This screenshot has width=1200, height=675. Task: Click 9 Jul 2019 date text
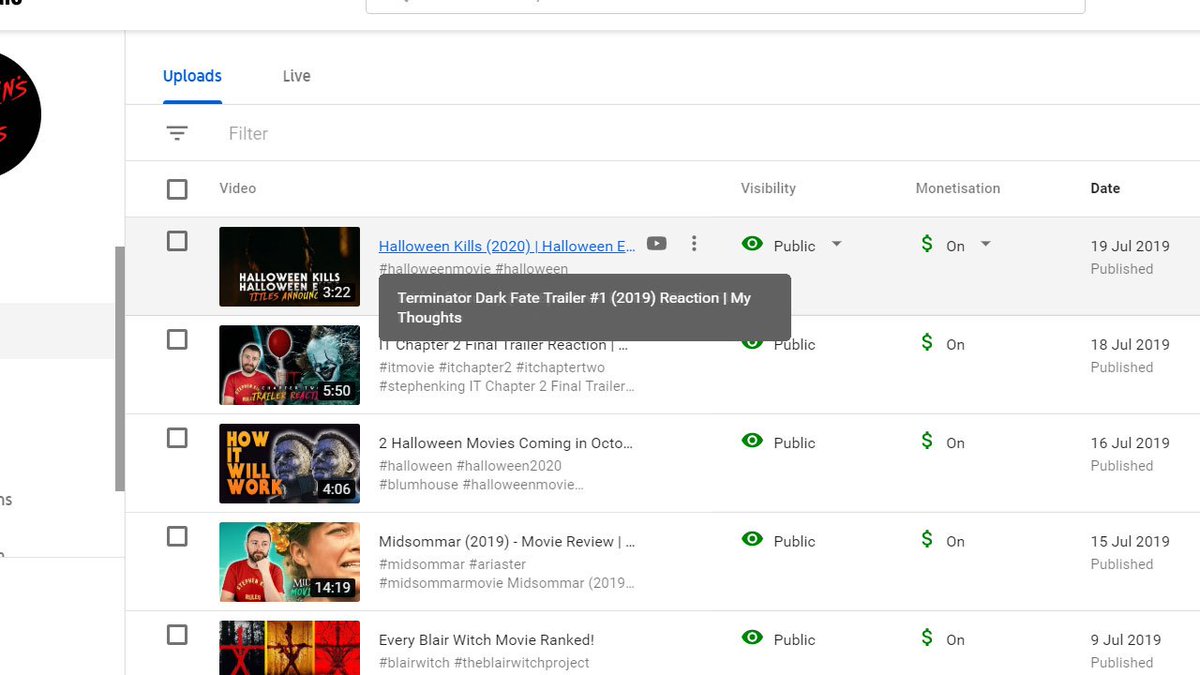1126,640
